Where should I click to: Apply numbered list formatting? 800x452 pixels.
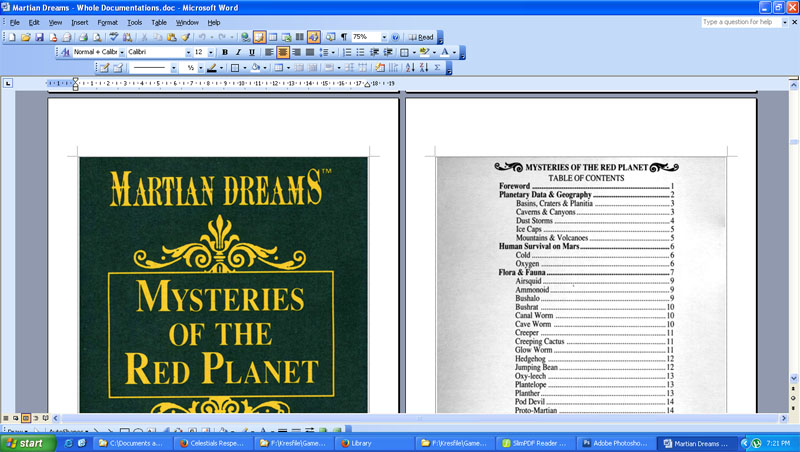click(x=347, y=52)
